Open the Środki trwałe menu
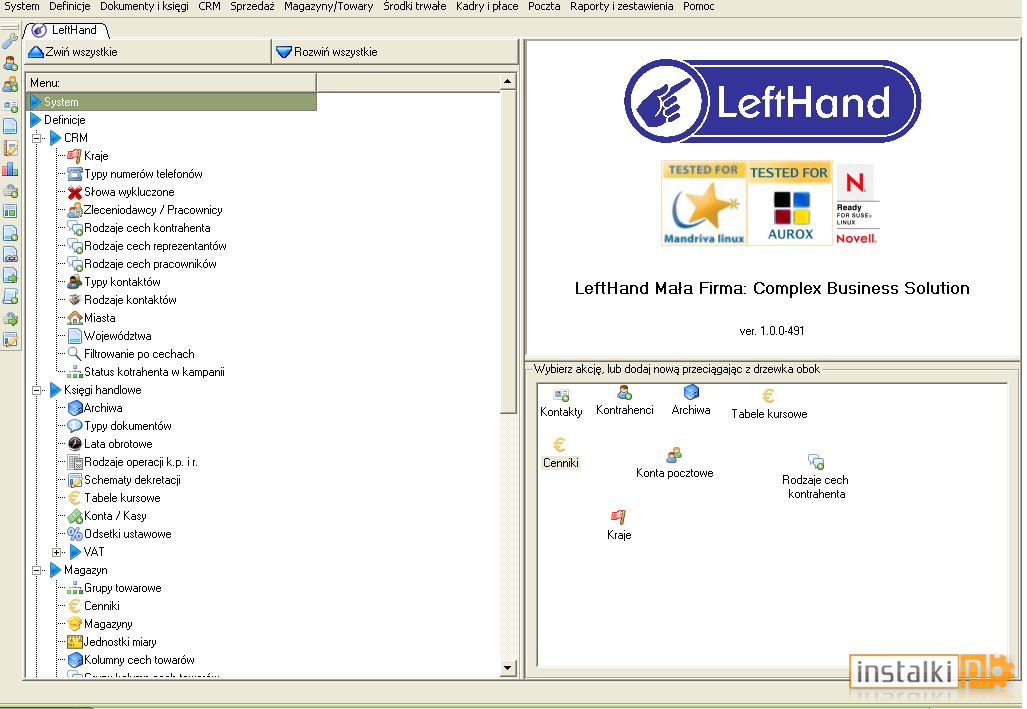 pos(415,7)
